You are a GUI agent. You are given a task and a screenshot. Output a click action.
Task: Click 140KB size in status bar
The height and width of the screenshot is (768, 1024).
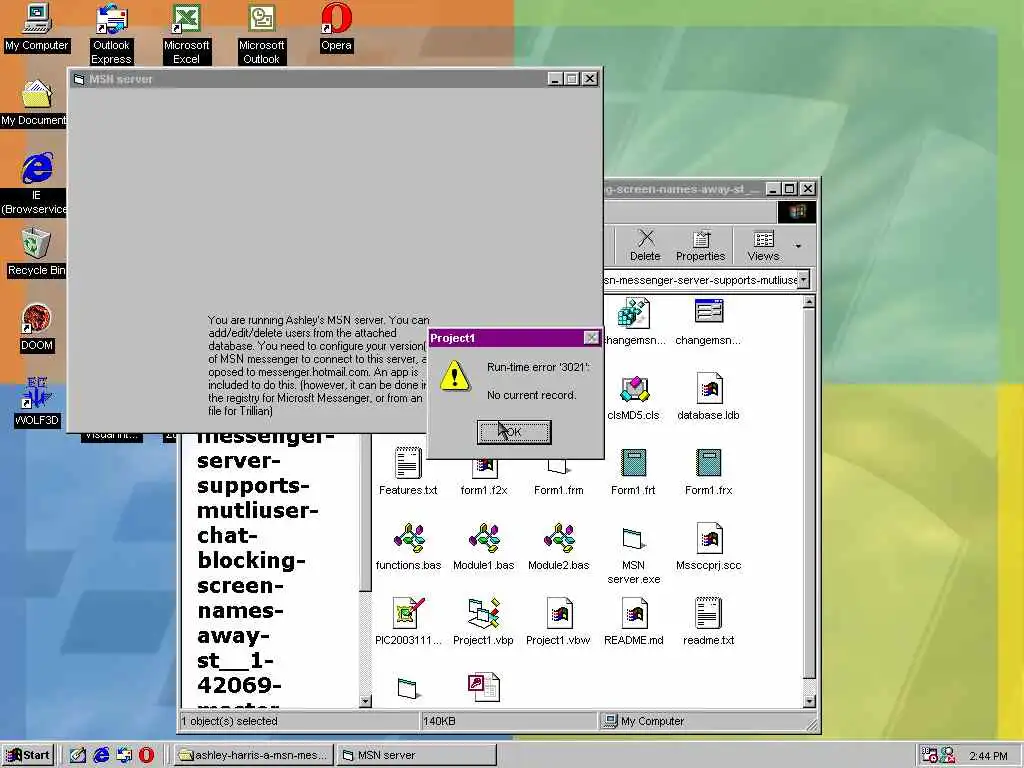tap(439, 721)
